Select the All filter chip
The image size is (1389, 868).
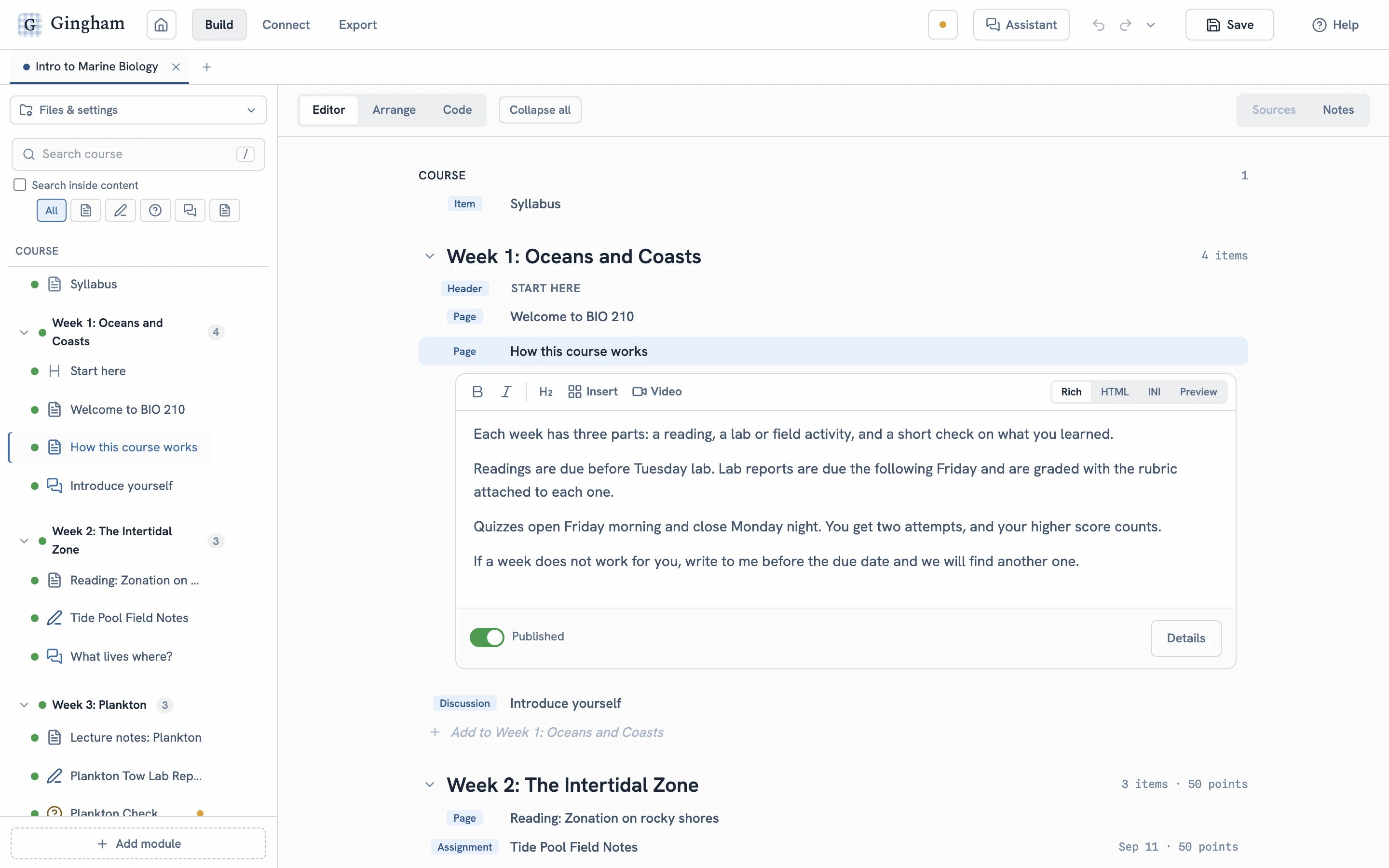click(52, 210)
